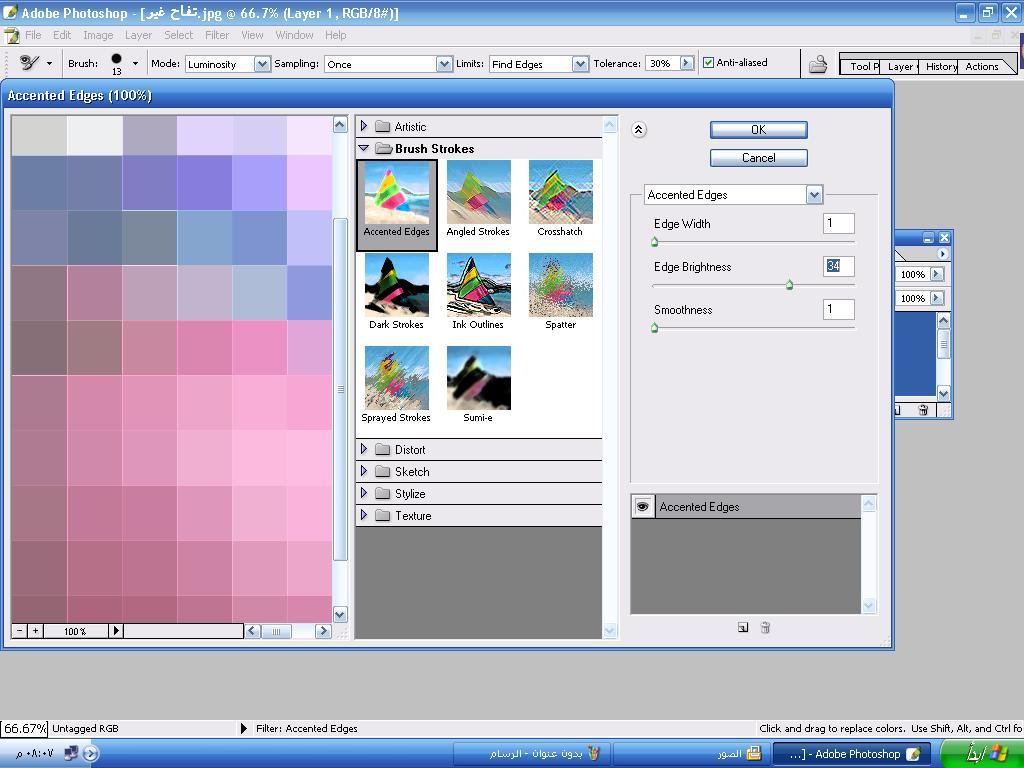1024x768 pixels.
Task: Select the Sprayed Strokes filter thumbnail
Action: pos(396,385)
